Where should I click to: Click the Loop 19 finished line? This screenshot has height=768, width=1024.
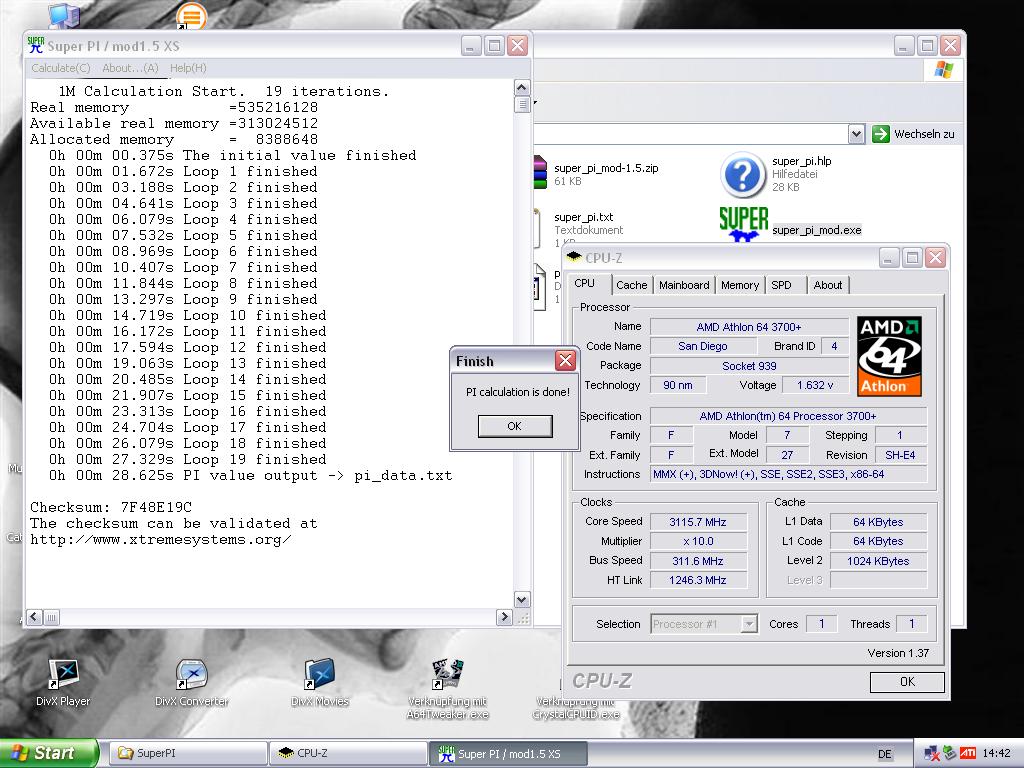(187, 459)
